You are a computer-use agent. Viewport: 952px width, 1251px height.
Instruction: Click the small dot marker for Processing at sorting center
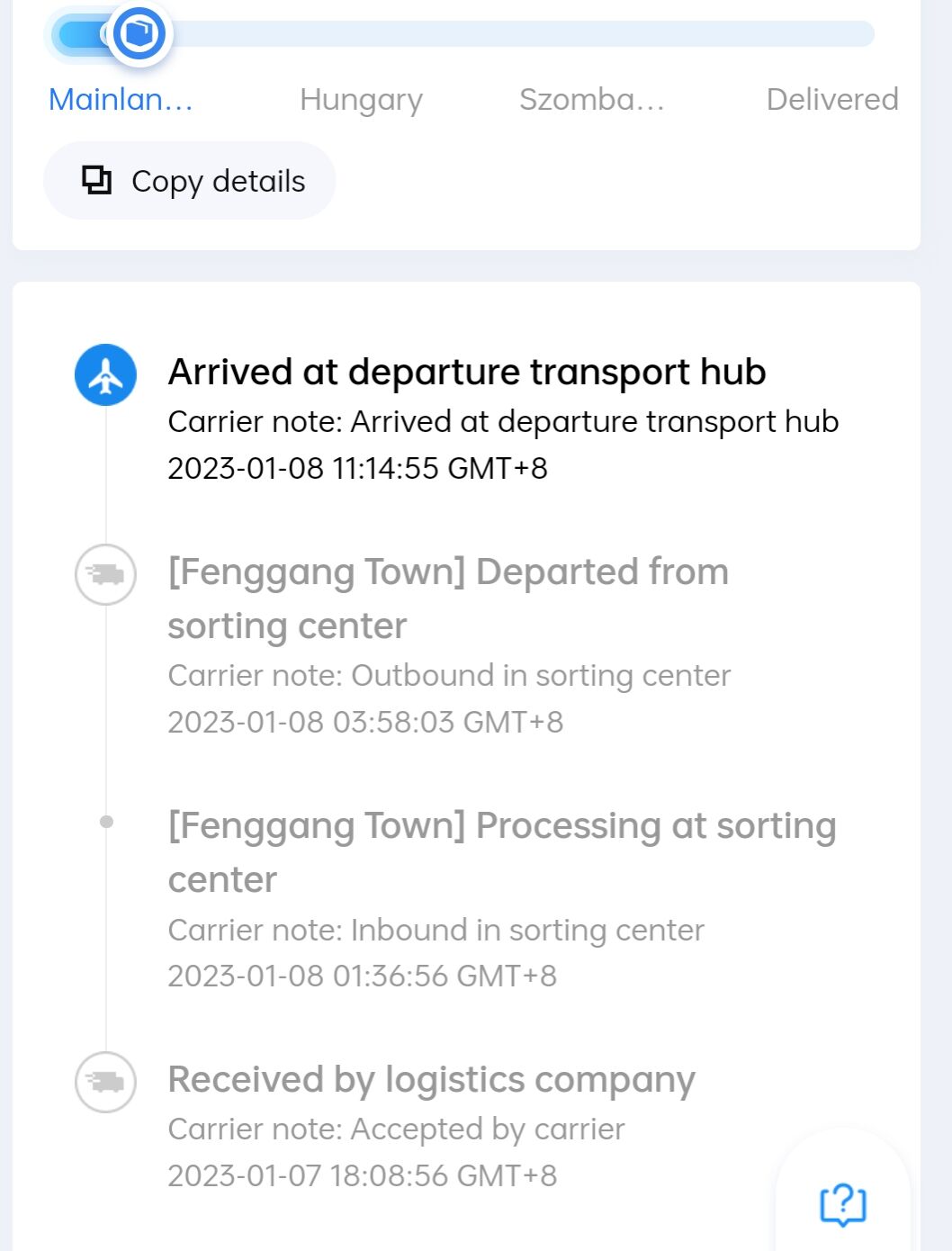pos(106,821)
